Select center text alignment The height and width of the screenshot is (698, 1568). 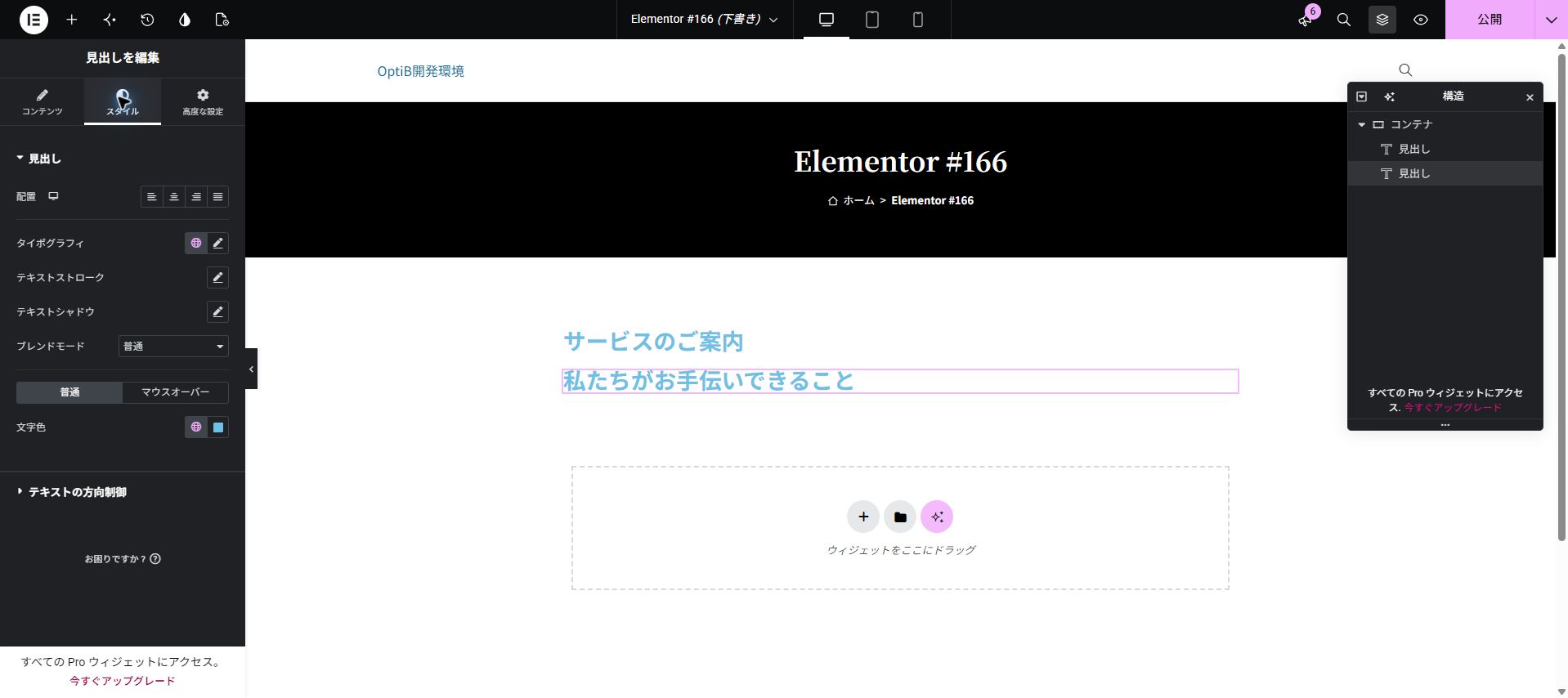coord(174,197)
